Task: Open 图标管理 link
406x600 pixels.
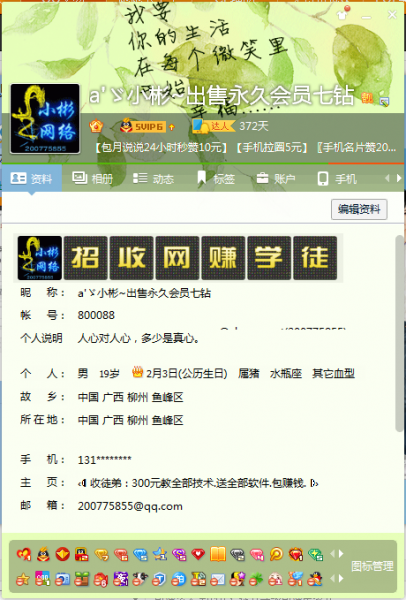Action: click(372, 566)
